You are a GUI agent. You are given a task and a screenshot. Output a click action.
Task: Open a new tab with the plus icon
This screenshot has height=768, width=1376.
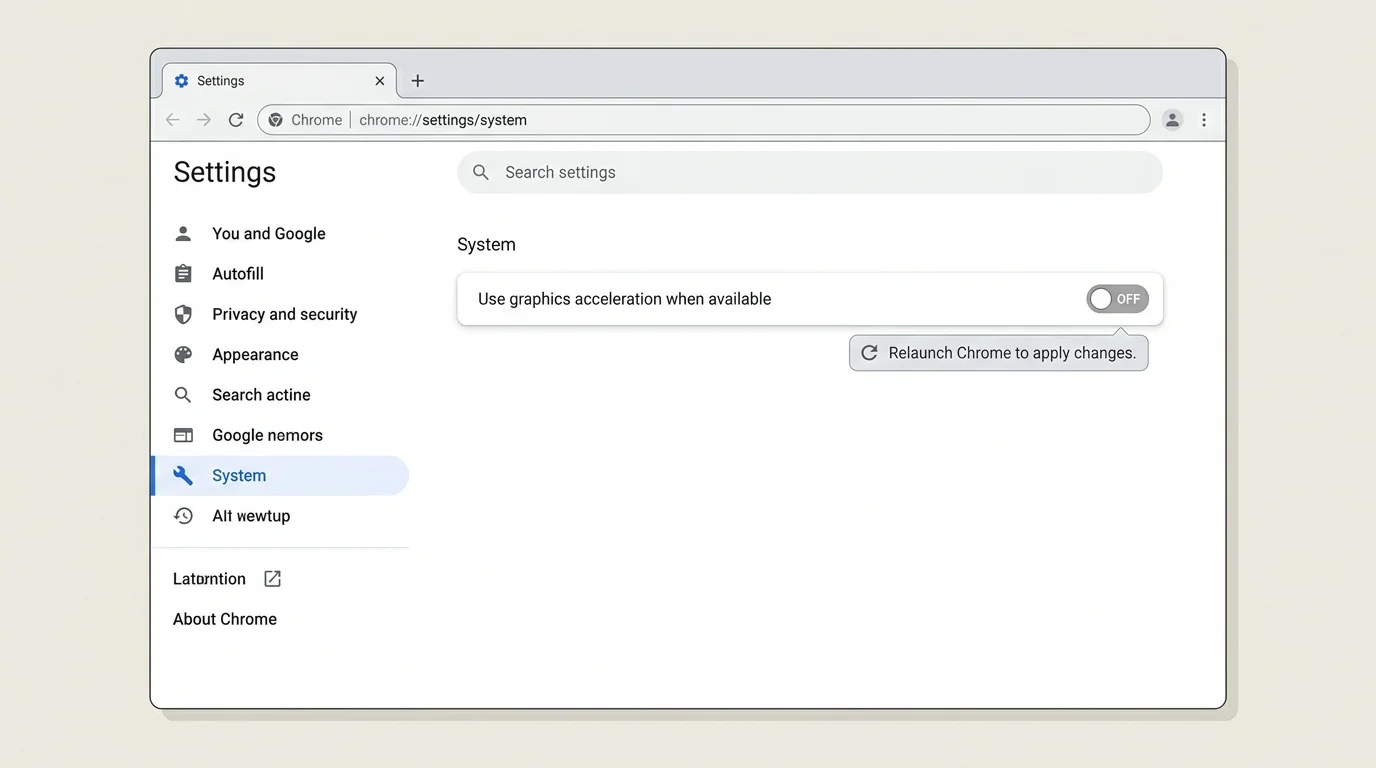[x=418, y=81]
